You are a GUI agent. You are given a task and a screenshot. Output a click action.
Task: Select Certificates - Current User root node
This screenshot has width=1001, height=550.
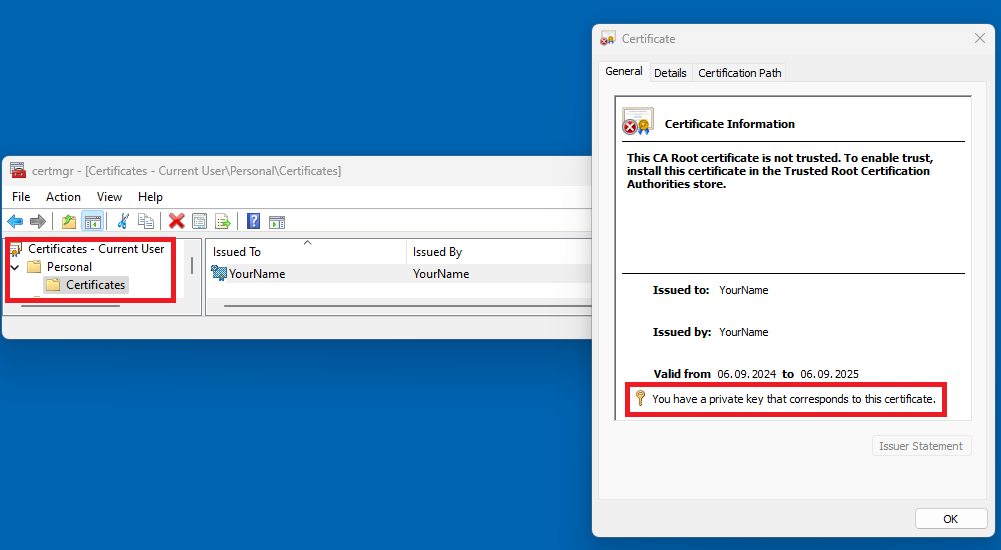(96, 249)
